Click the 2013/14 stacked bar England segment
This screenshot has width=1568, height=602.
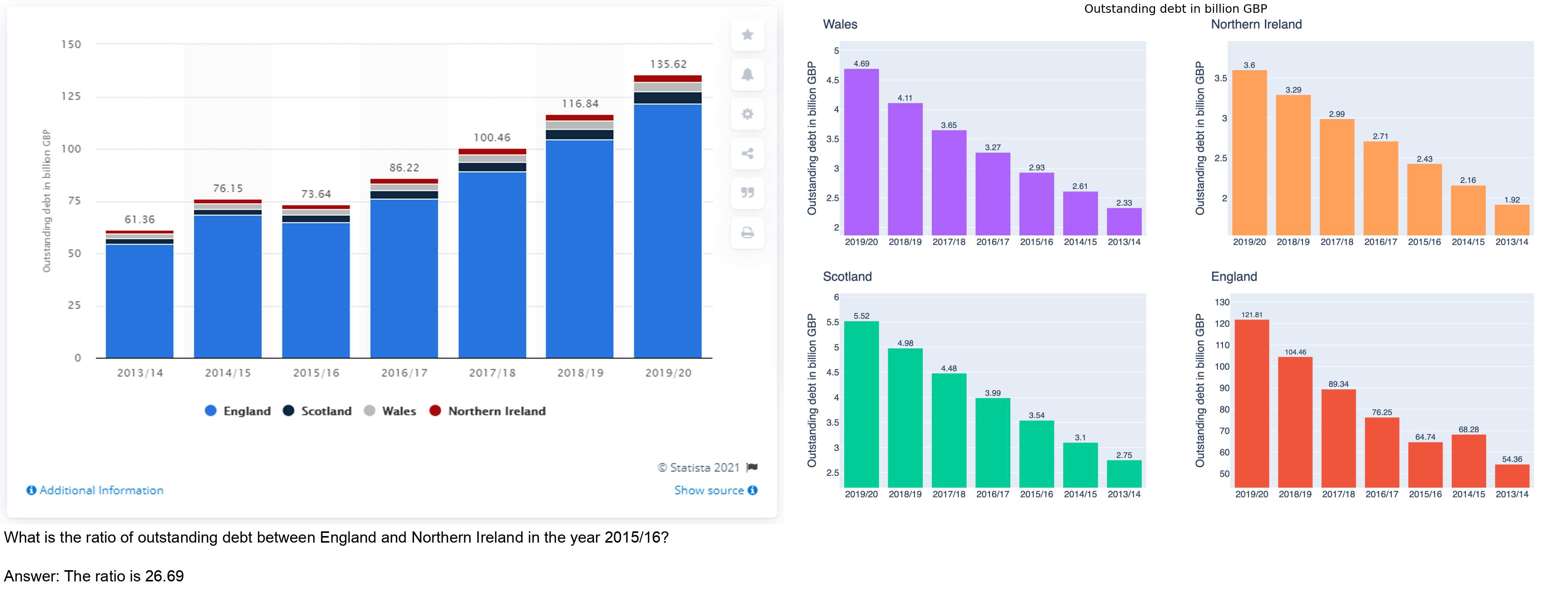[139, 301]
